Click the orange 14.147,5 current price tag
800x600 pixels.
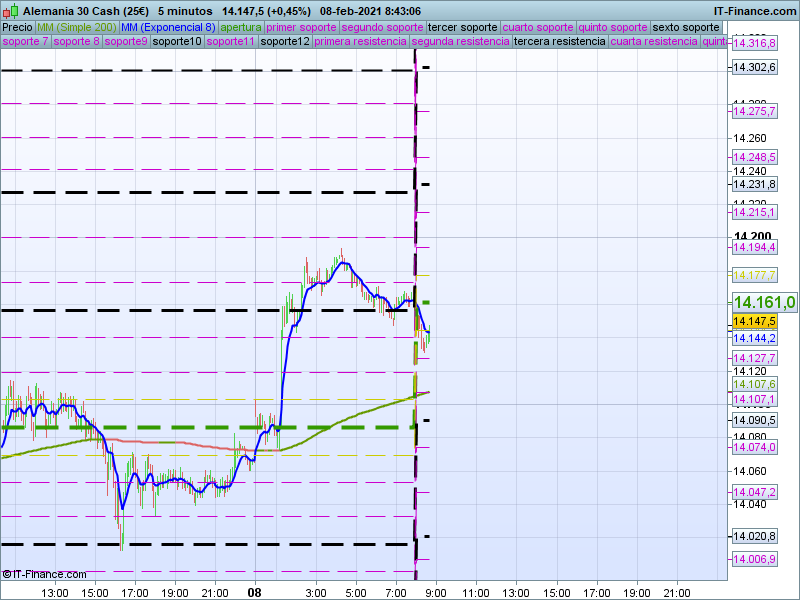pyautogui.click(x=754, y=321)
